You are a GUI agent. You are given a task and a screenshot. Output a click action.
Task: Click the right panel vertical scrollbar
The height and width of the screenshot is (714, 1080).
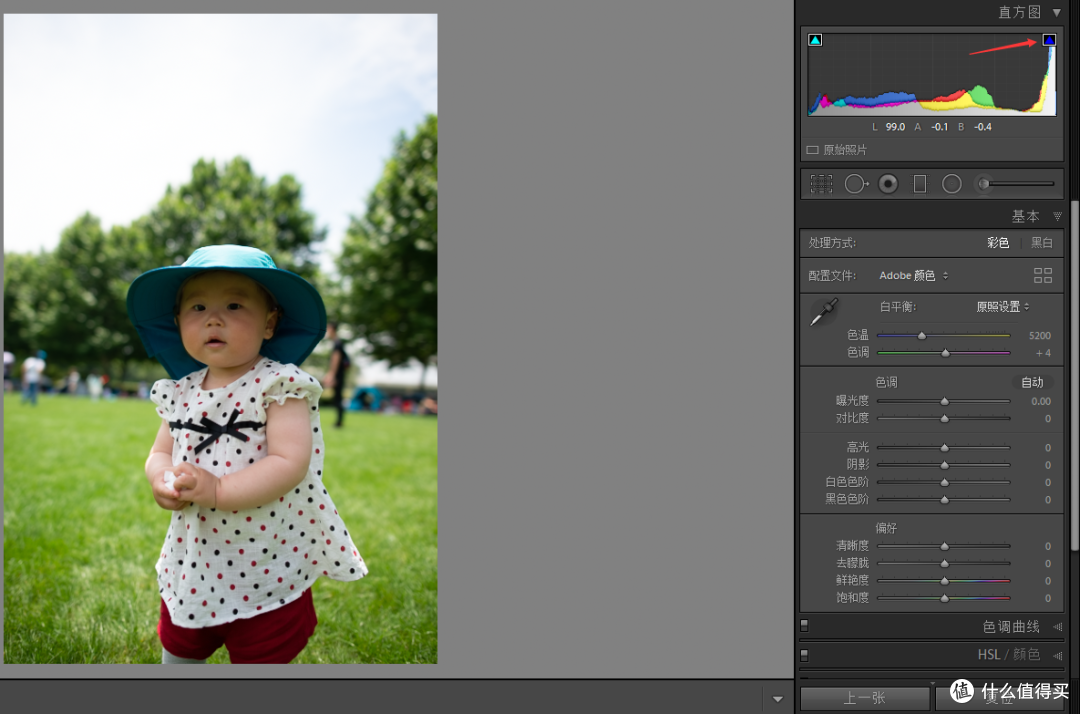1074,375
